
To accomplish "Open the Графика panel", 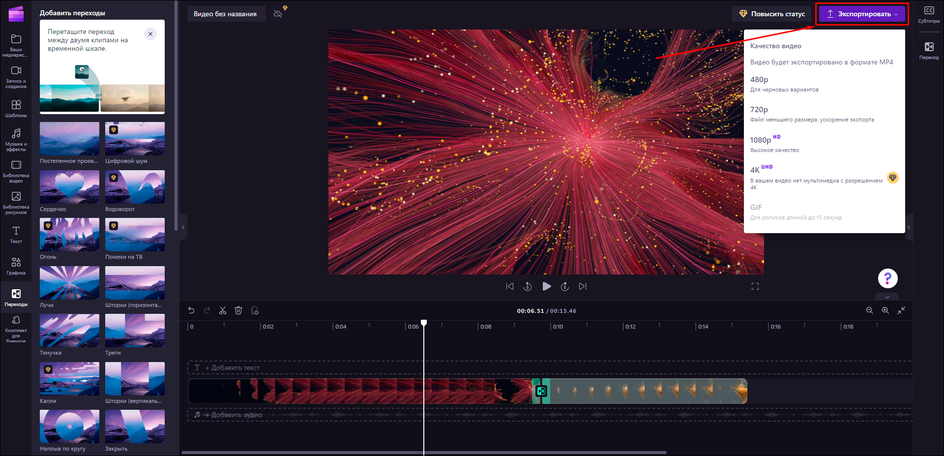I will click(x=16, y=266).
